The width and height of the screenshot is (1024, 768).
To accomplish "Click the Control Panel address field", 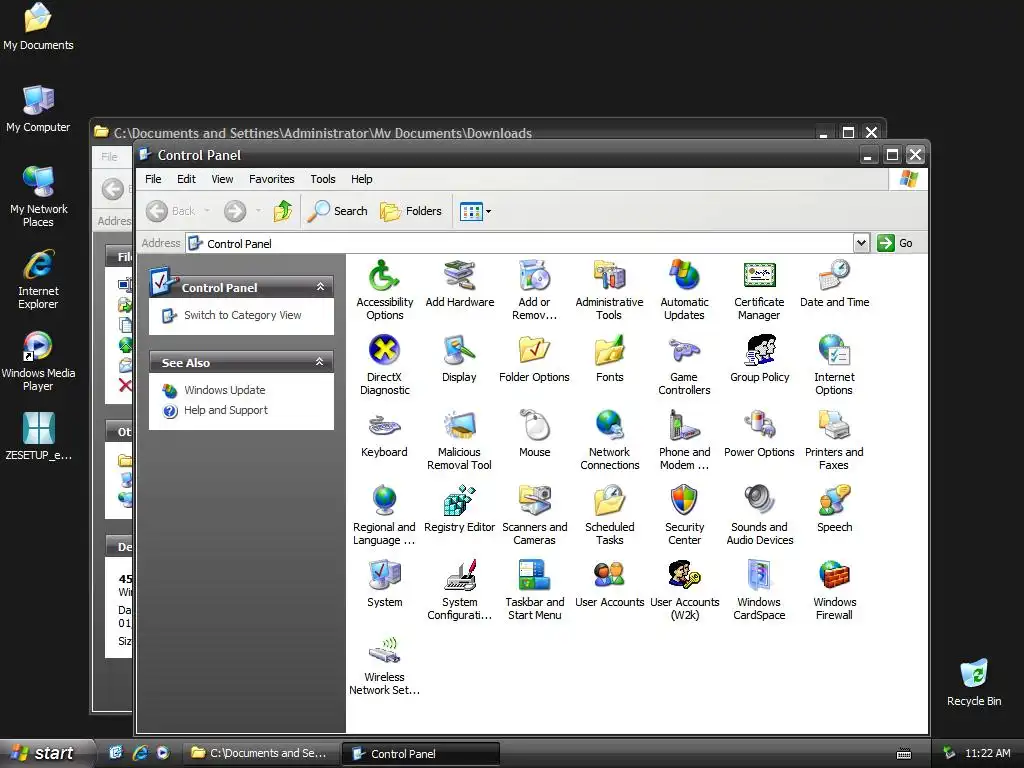I will tap(519, 244).
